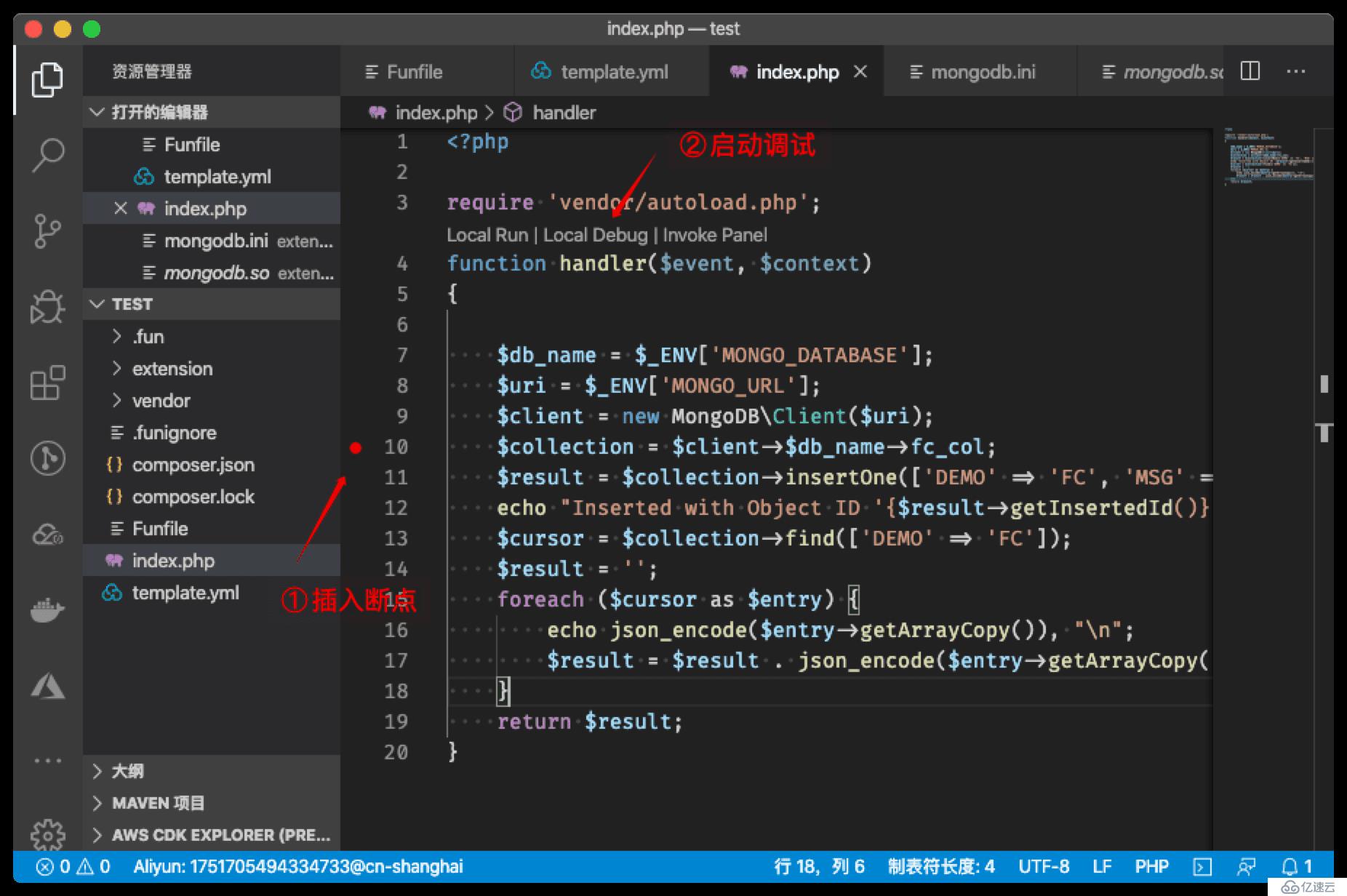Switch to the template.yml tab
The image size is (1347, 896).
[x=612, y=71]
